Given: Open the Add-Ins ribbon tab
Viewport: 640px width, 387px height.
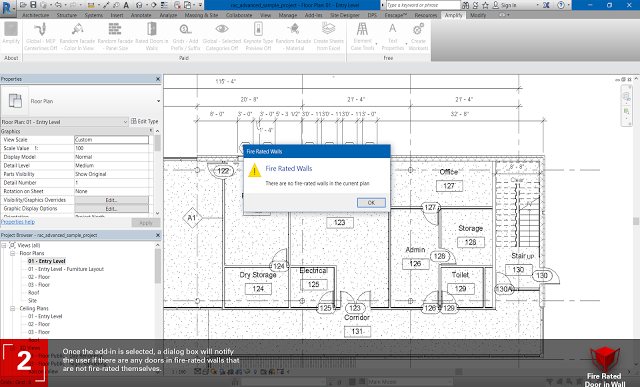Looking at the screenshot, I should 313,15.
